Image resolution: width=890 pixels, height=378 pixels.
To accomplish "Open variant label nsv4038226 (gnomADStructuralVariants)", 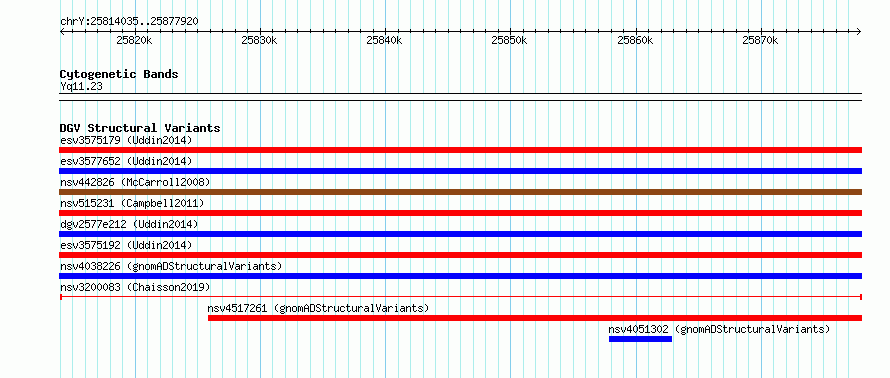I will pyautogui.click(x=171, y=266).
